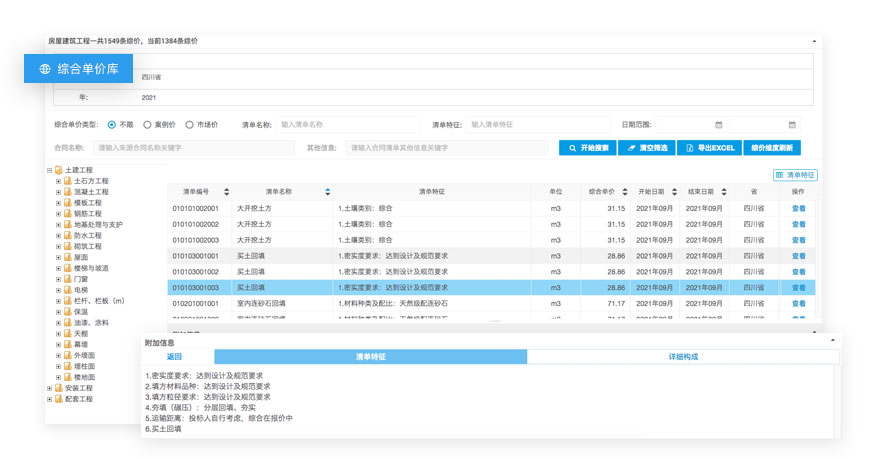Click the 综价维度刷新 button
The height and width of the screenshot is (459, 869).
(772, 148)
